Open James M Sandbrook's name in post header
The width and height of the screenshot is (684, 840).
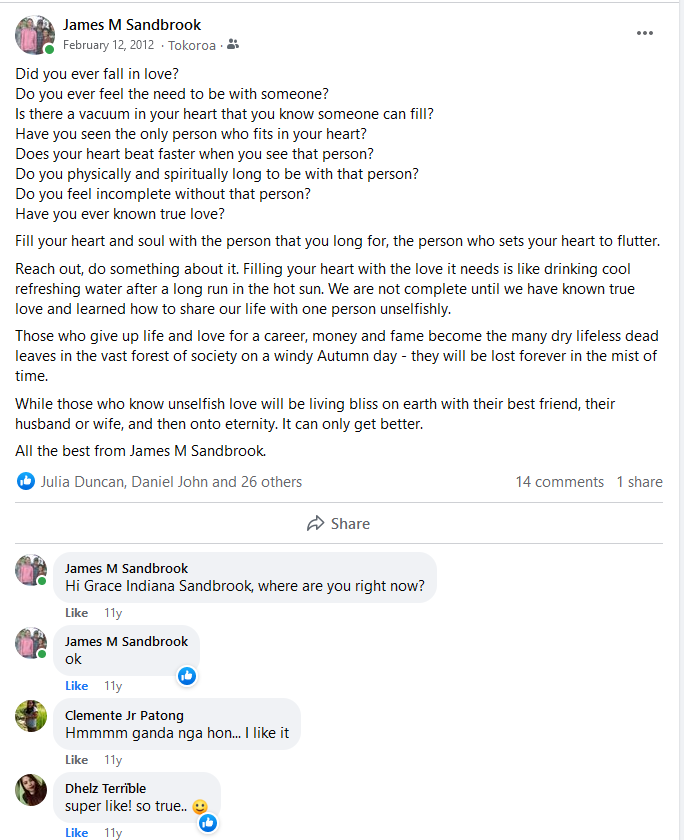point(132,25)
